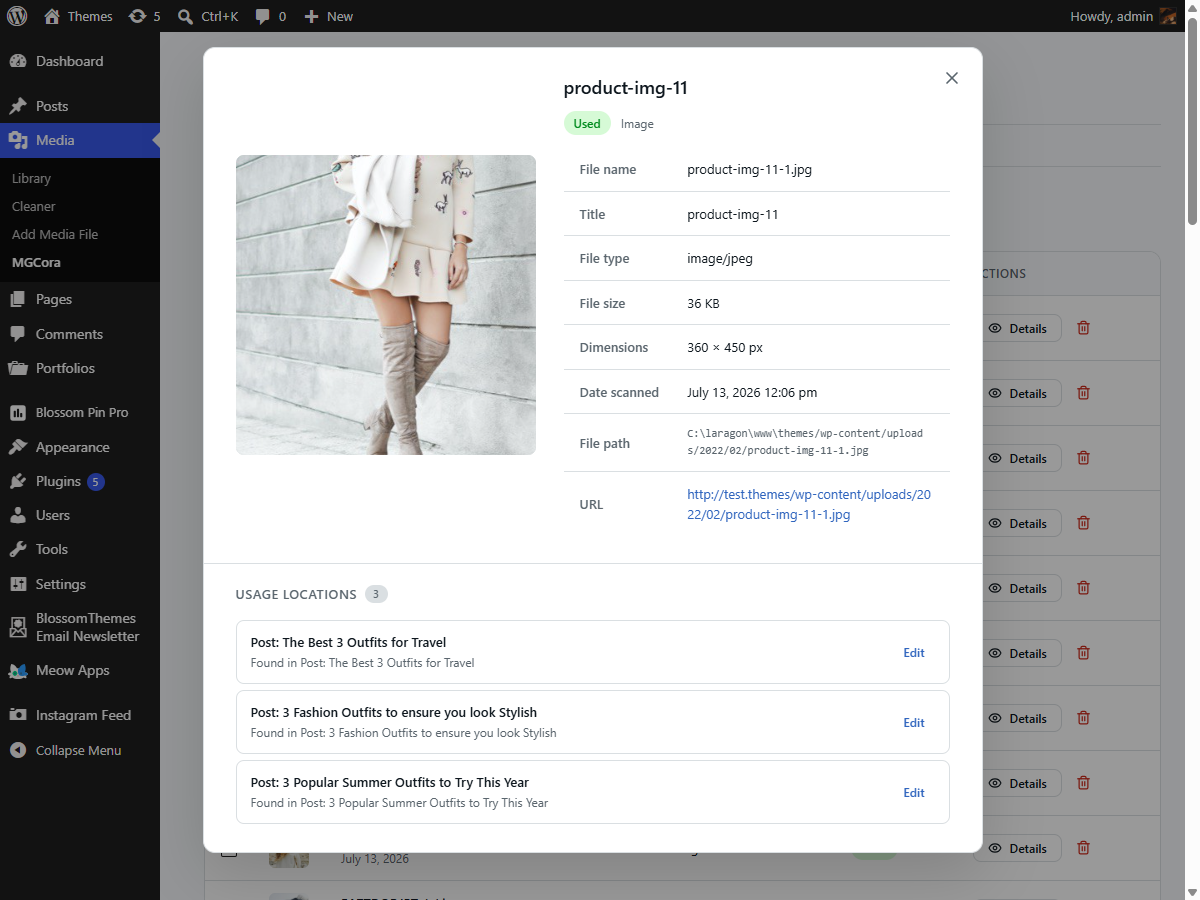Open the updates icon showing 5
This screenshot has width=1200, height=900.
point(145,16)
